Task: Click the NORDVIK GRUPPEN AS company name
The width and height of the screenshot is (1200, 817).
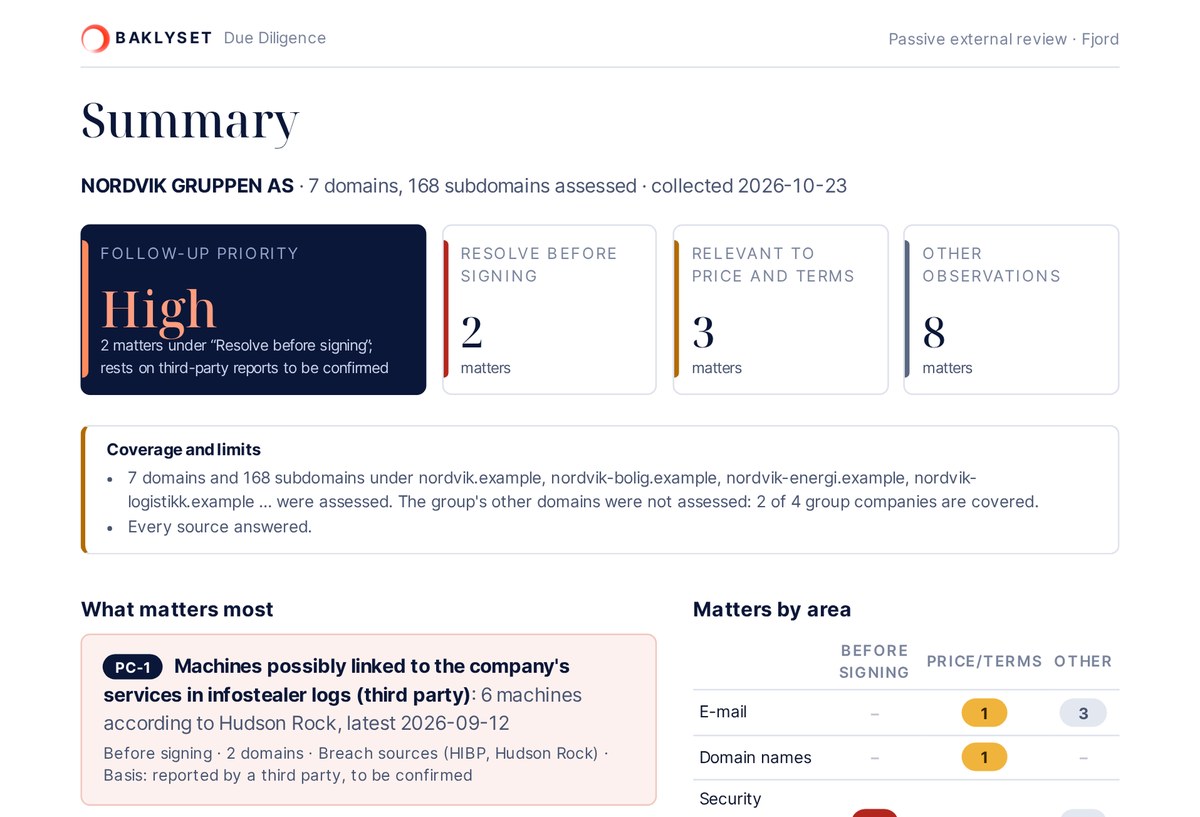Action: [x=187, y=186]
